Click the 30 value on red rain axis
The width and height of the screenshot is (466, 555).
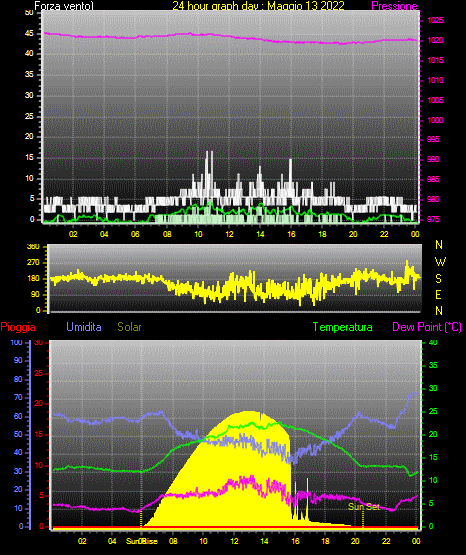(x=39, y=343)
